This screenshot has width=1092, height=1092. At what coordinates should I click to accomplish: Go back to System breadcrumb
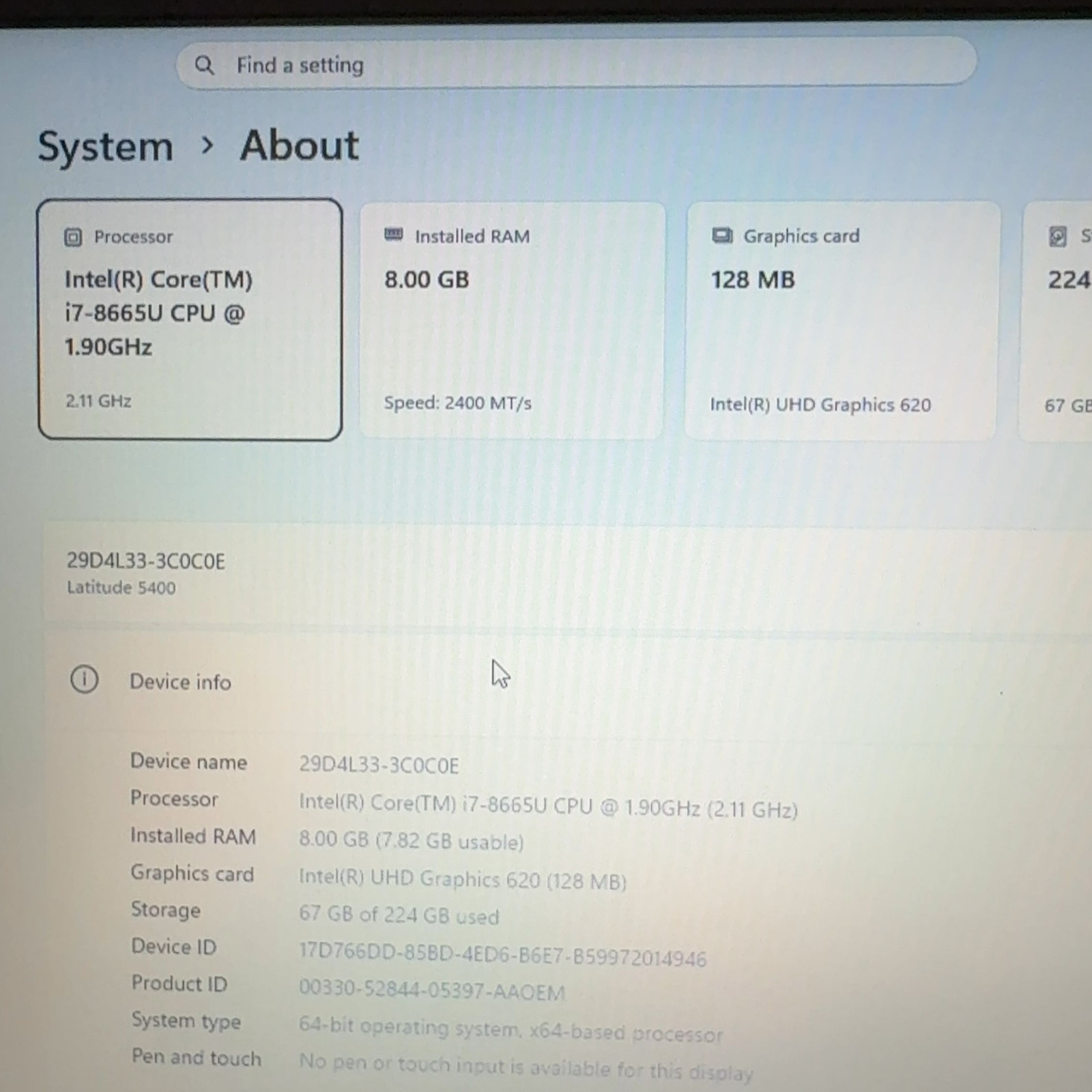pyautogui.click(x=106, y=147)
